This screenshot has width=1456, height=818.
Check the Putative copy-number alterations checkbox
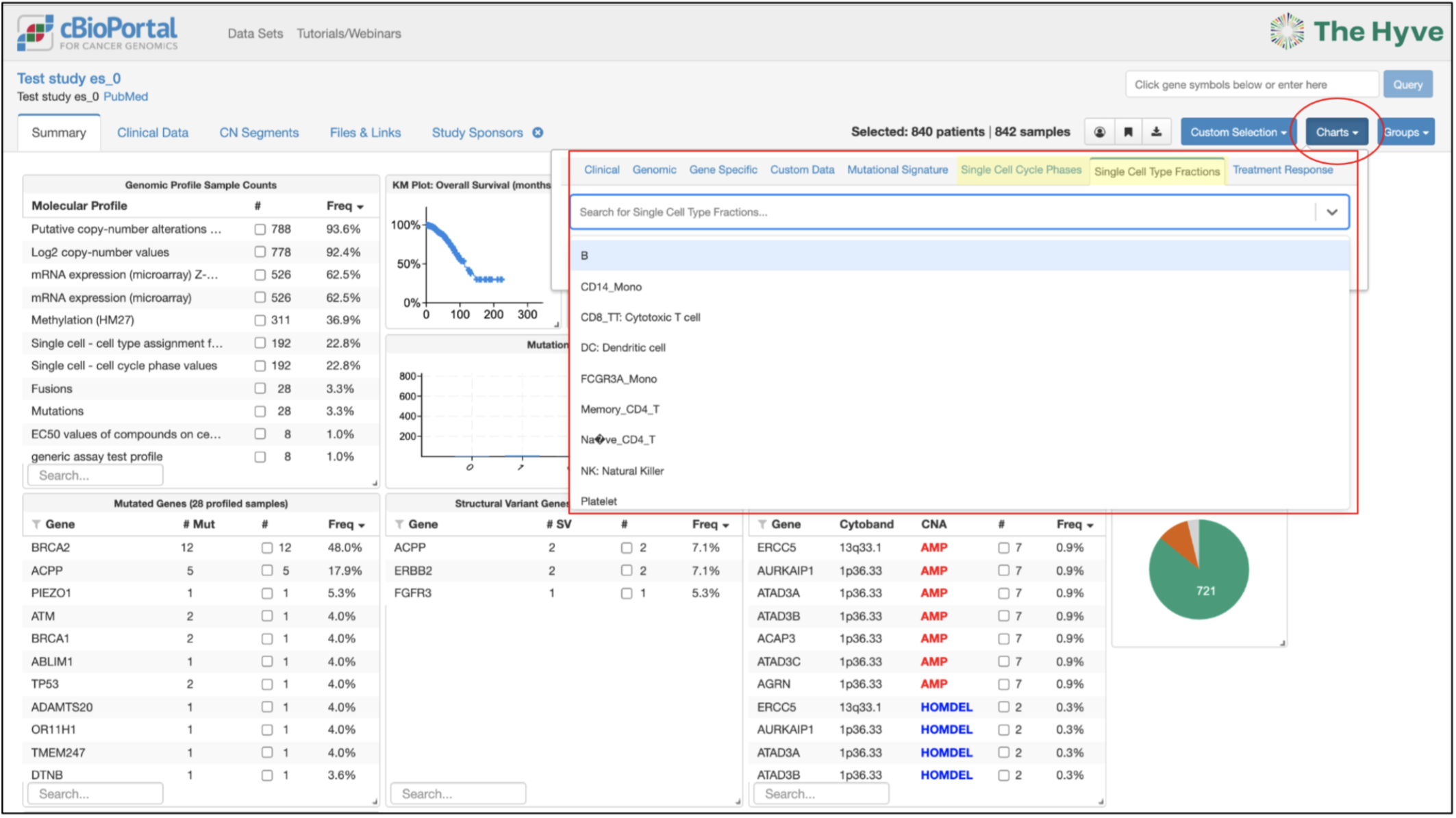point(260,230)
